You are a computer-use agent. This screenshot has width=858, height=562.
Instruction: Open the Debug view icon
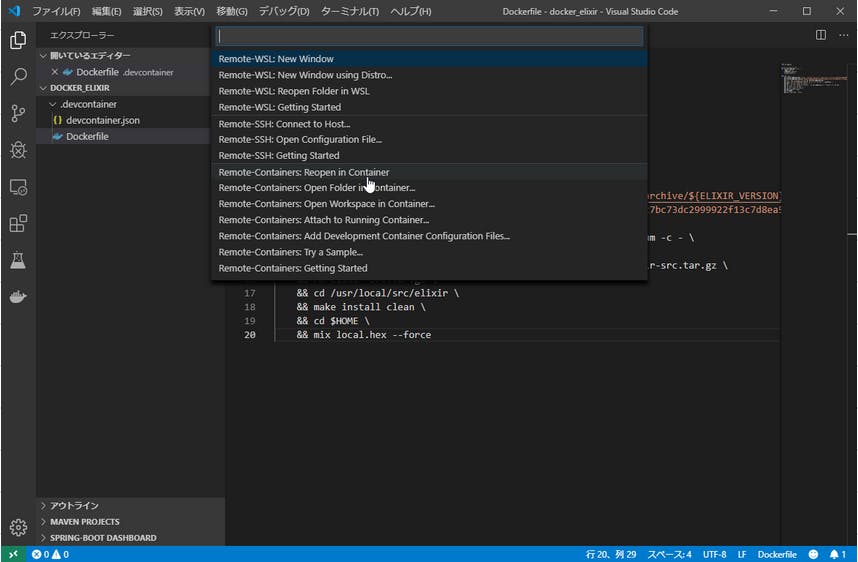click(18, 150)
